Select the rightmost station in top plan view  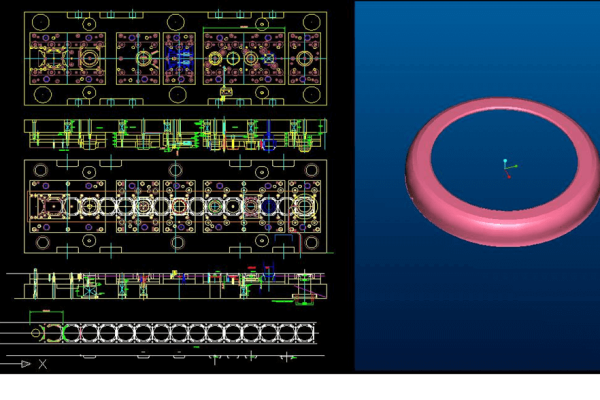(x=304, y=59)
